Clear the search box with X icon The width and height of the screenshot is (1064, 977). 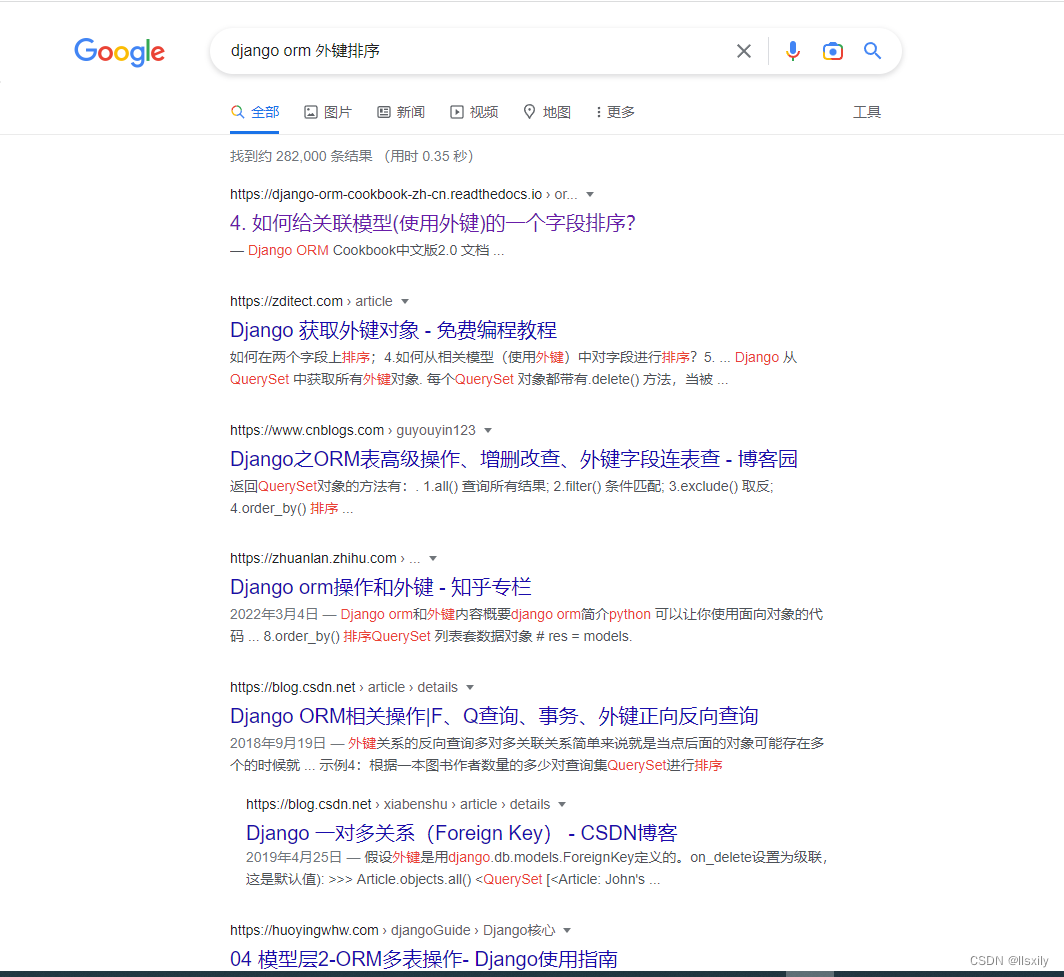pyautogui.click(x=744, y=51)
